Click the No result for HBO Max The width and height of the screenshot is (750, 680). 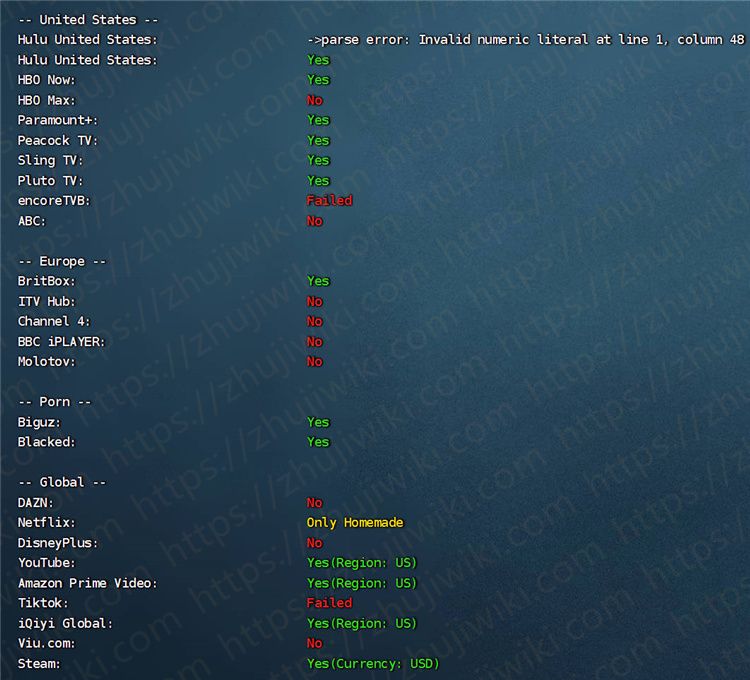pos(315,100)
